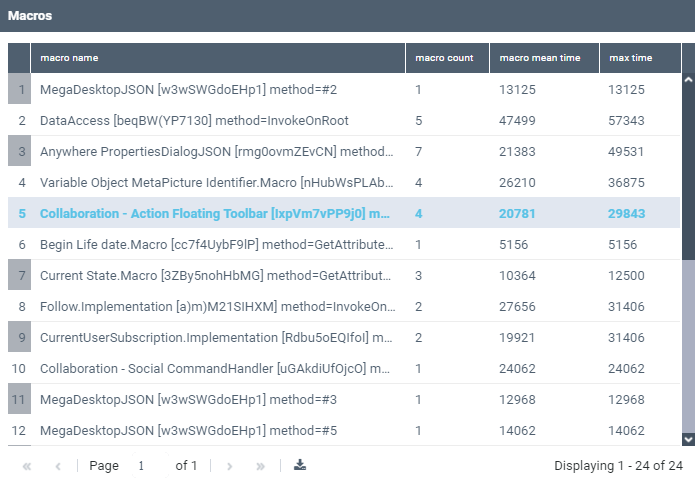Select Begin Life date.Macro row
695x479 pixels.
pos(217,245)
